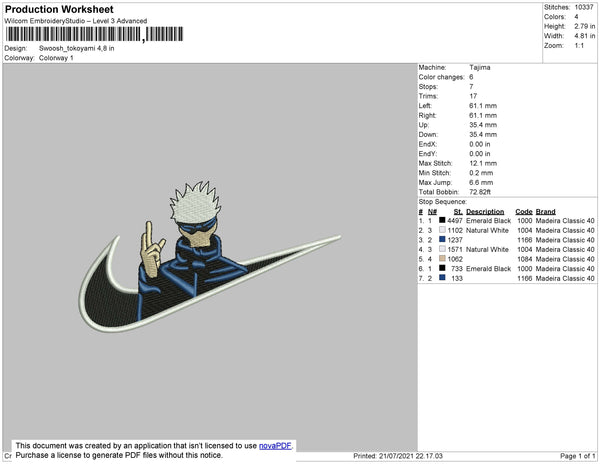Click the 'Colorway 1' value
The width and height of the screenshot is (600, 464).
pyautogui.click(x=56, y=58)
